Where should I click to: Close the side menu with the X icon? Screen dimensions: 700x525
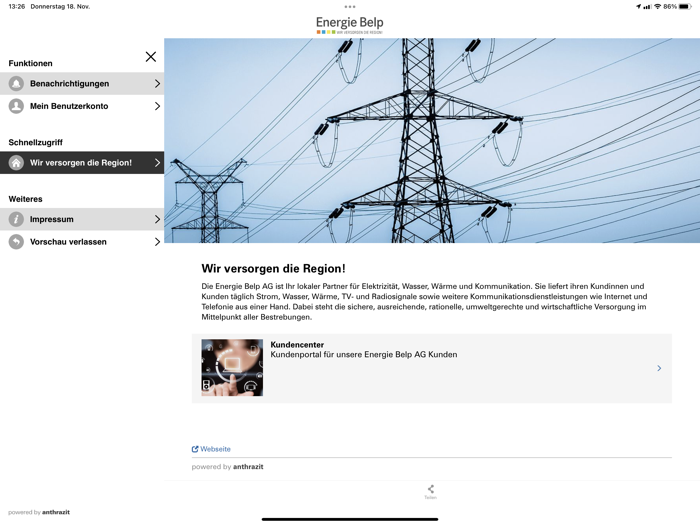(x=151, y=57)
